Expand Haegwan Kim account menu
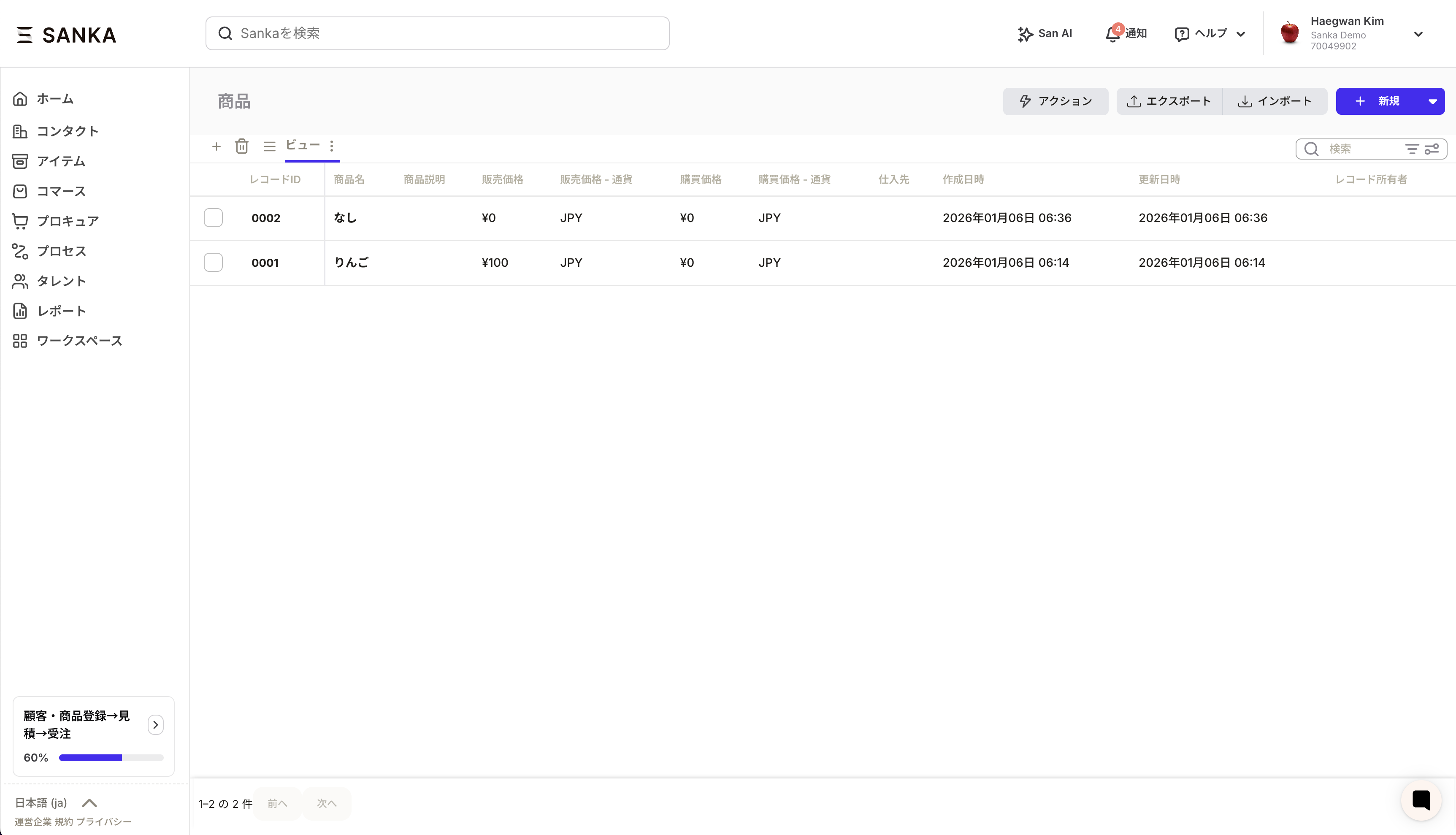Screen dimensions: 1456x835 coord(1418,34)
